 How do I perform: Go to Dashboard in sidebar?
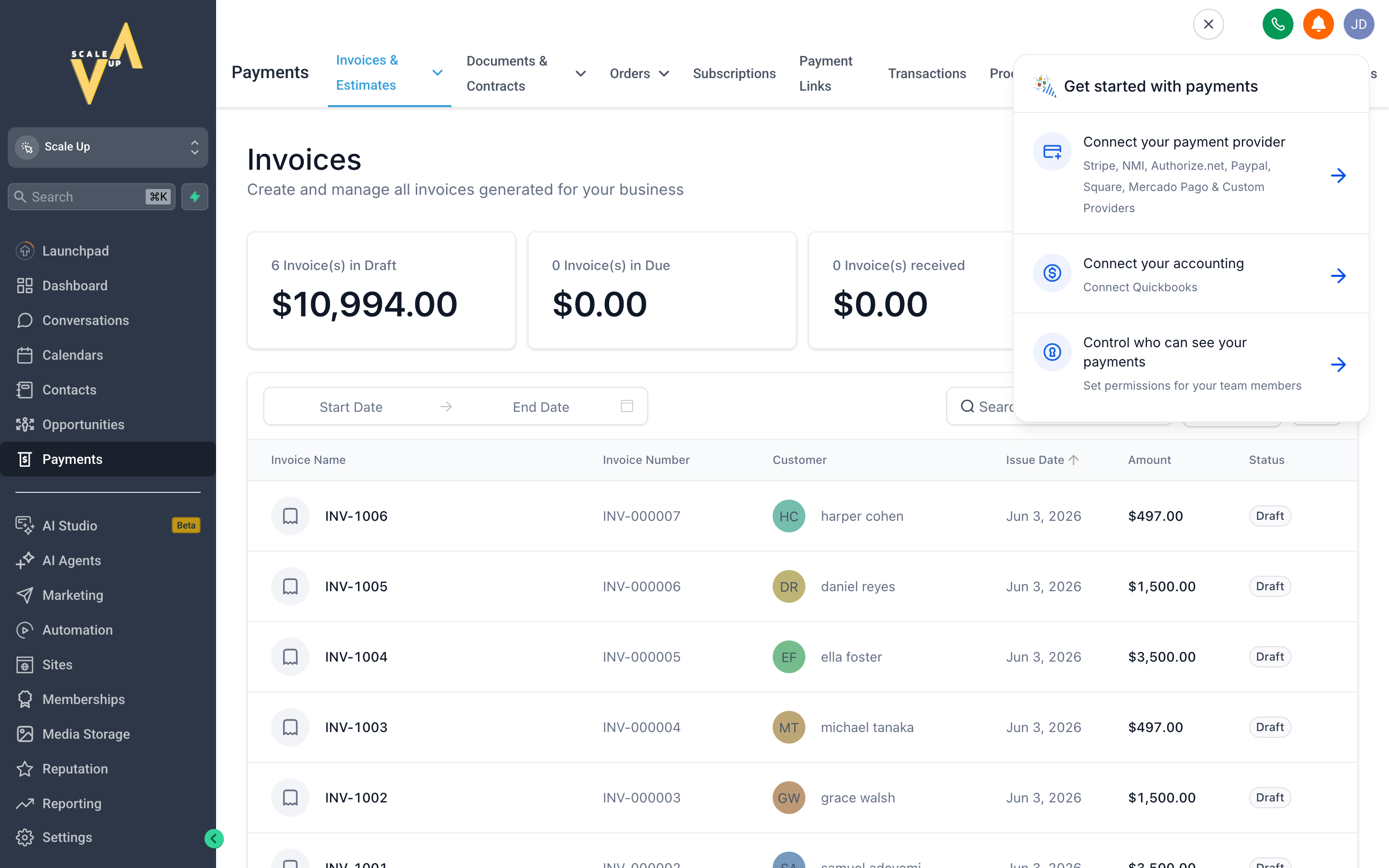tap(108, 285)
